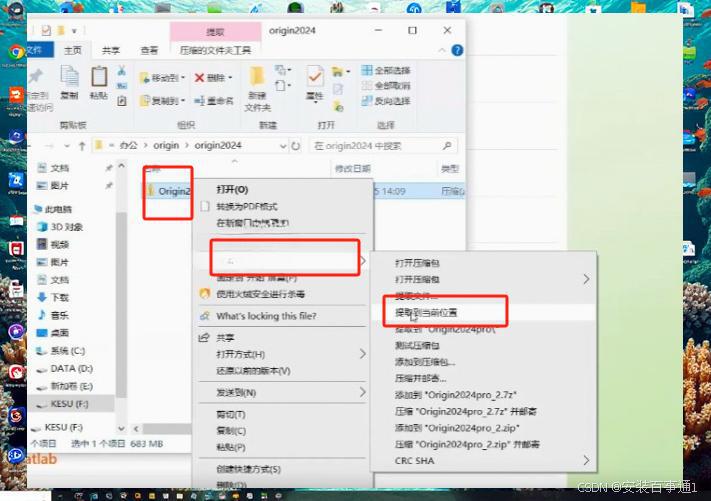
Task: Click the quick access toolbar properties icon
Action: (46, 31)
